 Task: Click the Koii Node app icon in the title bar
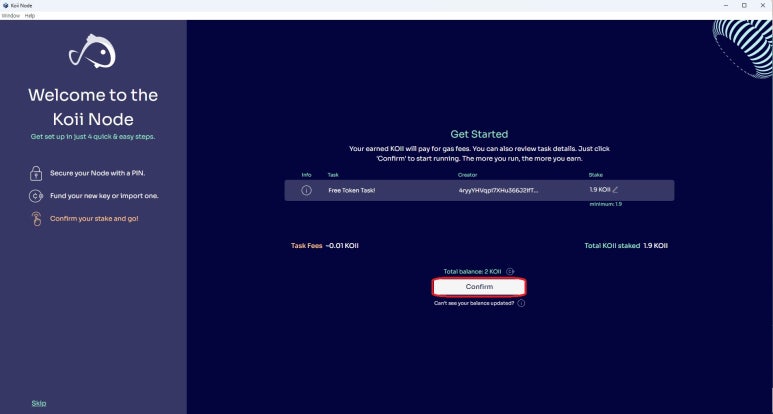click(x=5, y=5)
